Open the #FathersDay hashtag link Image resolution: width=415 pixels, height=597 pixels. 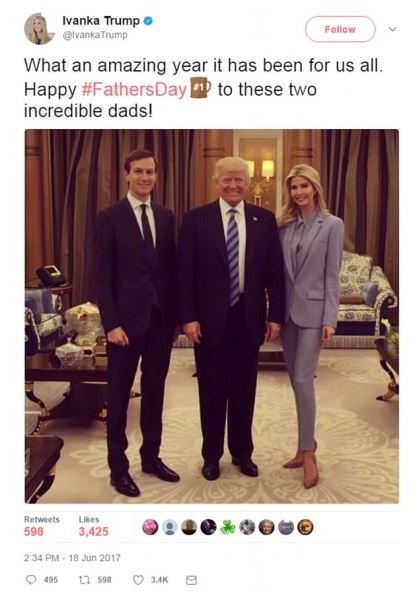click(x=134, y=89)
